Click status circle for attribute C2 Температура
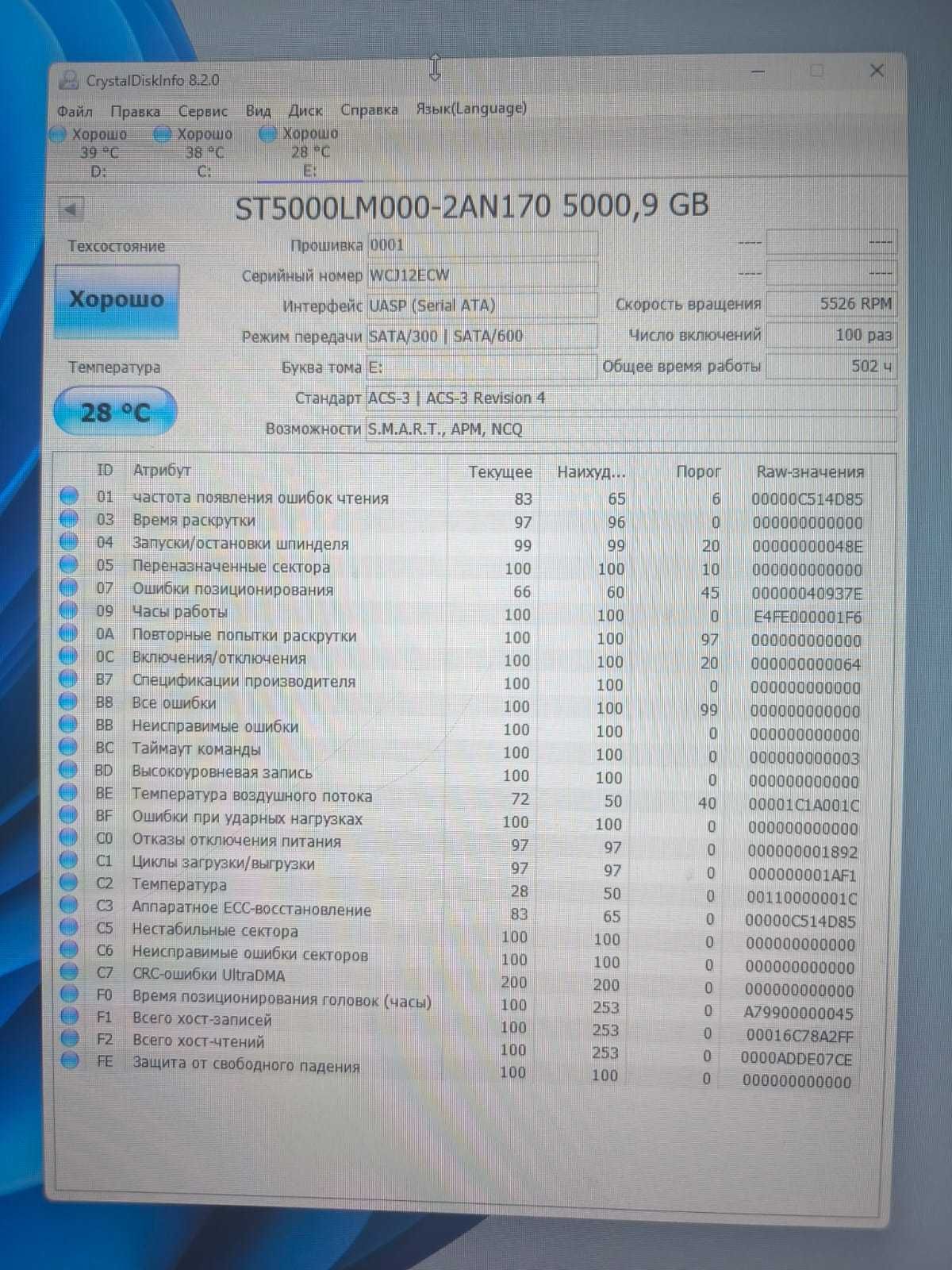The width and height of the screenshot is (952, 1270). point(70,883)
